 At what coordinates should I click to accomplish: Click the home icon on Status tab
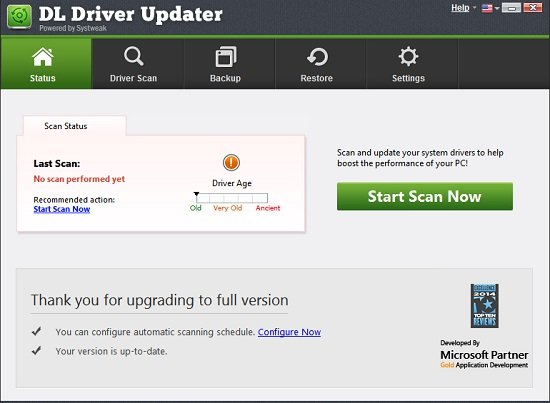point(43,57)
